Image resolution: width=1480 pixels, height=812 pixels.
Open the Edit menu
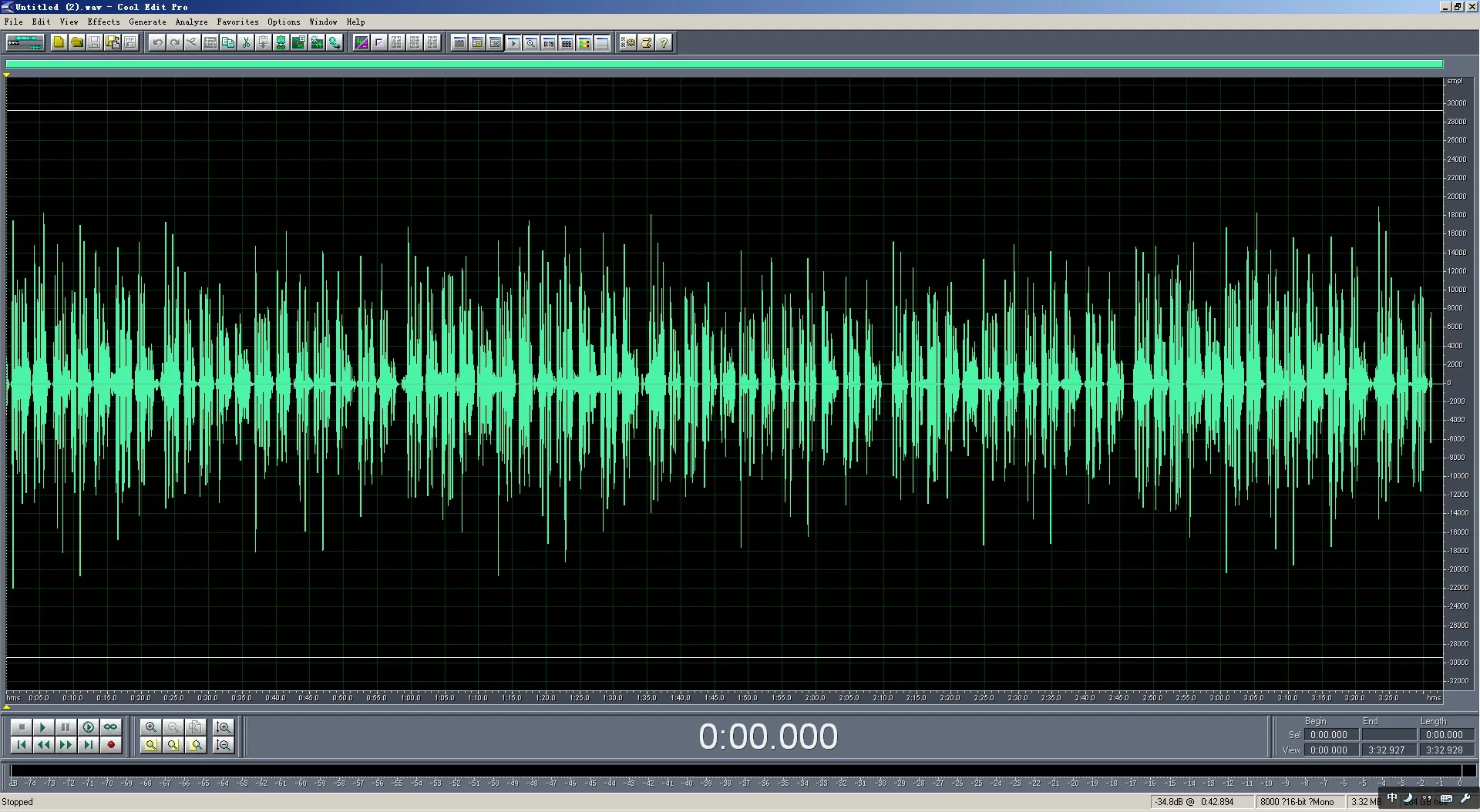(x=41, y=22)
